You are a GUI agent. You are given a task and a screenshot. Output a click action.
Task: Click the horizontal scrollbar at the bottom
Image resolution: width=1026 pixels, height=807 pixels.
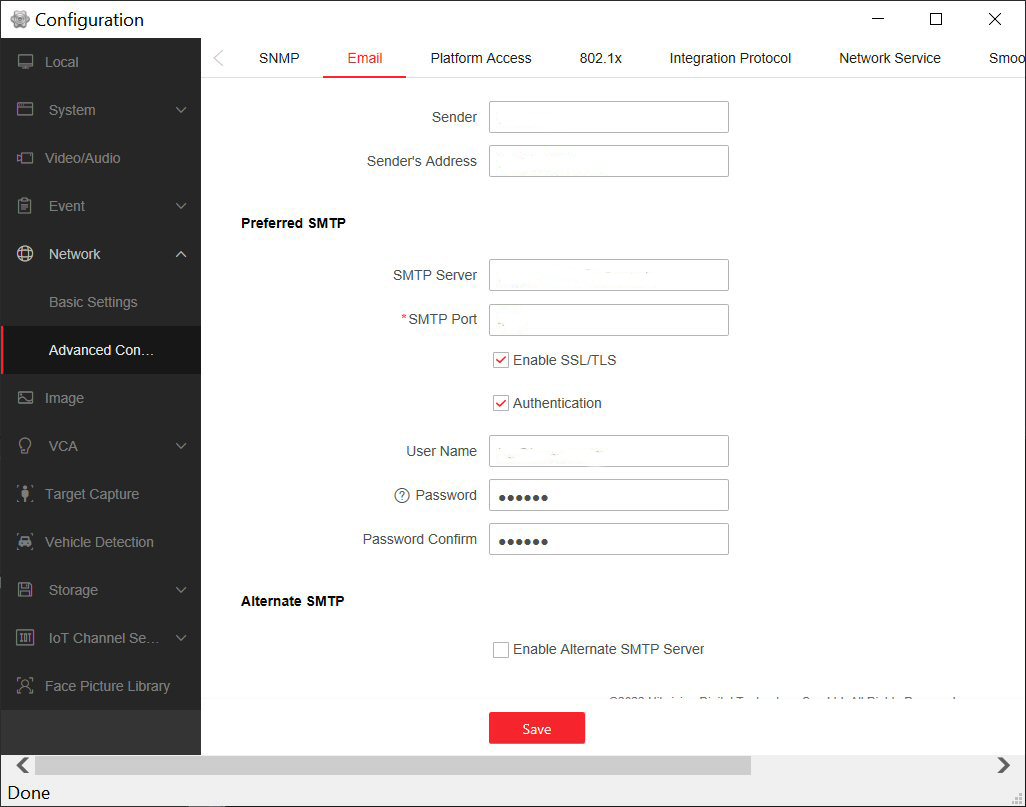tap(392, 765)
